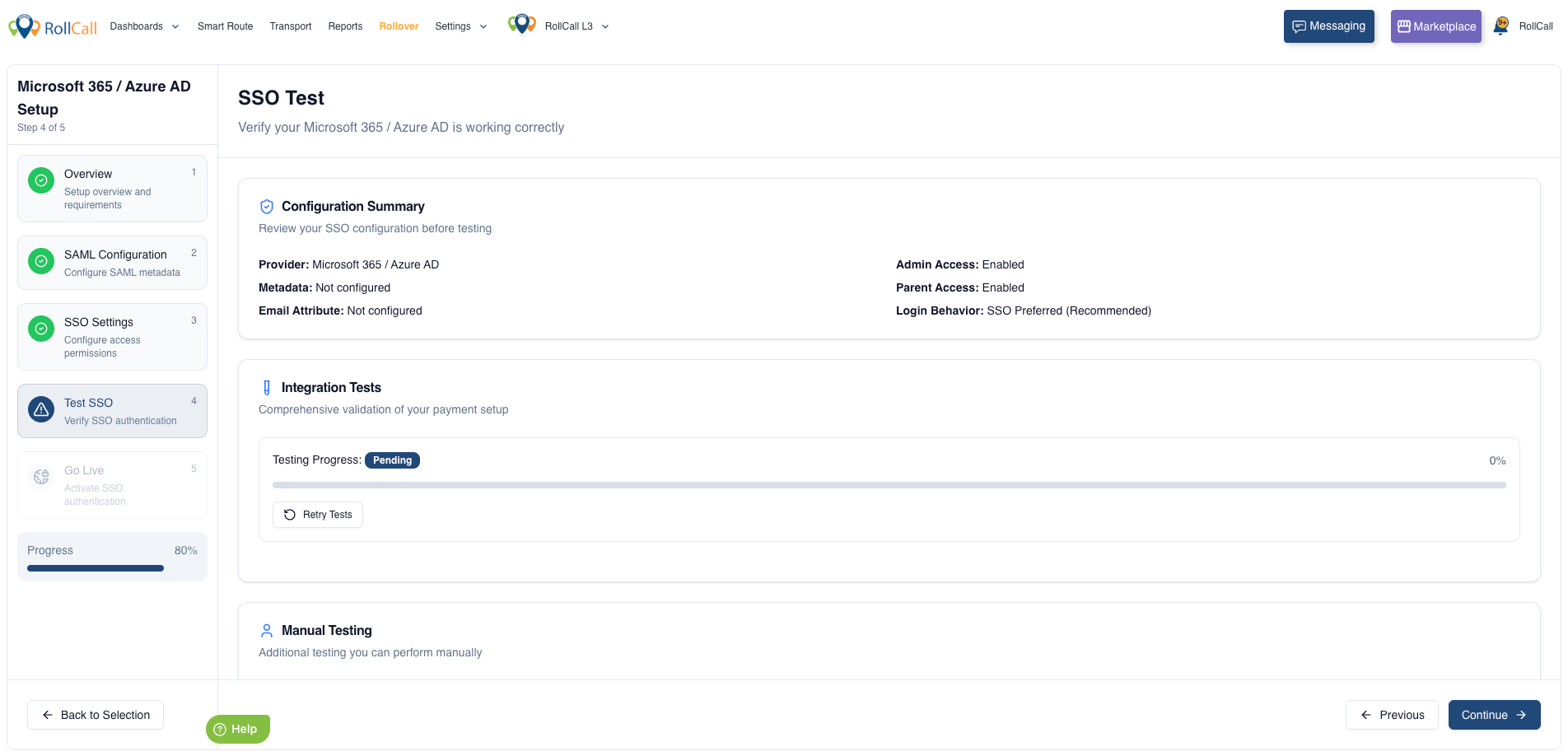The height and width of the screenshot is (756, 1568).
Task: Click the Previous button left arrow
Action: [x=1366, y=715]
